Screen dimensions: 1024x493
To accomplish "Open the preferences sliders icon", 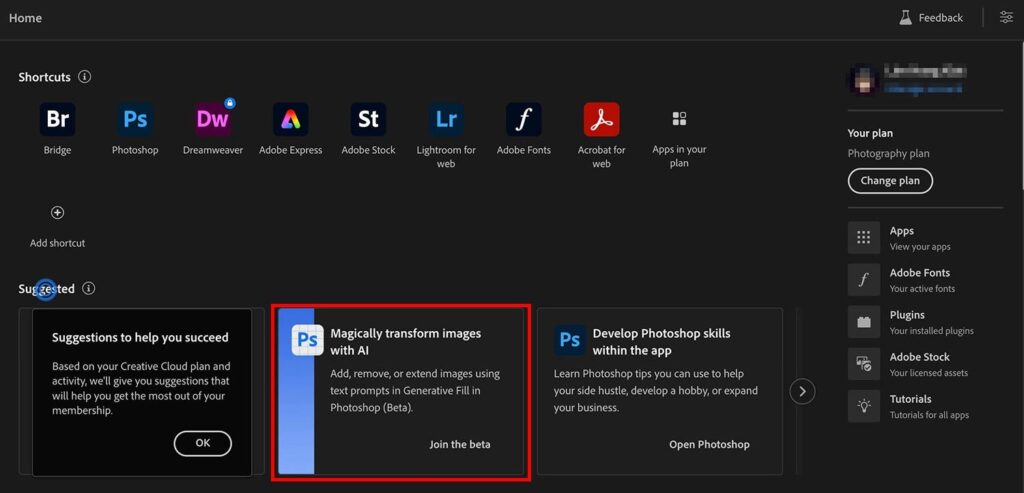I will [1006, 17].
